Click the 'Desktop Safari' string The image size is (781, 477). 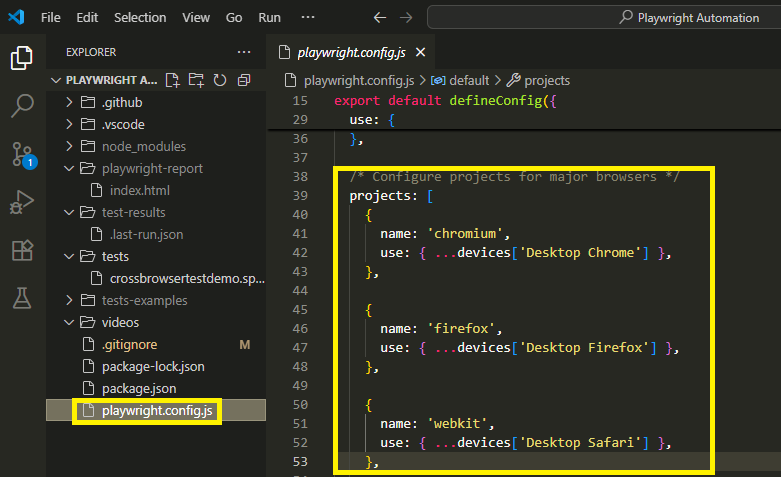[x=581, y=442]
